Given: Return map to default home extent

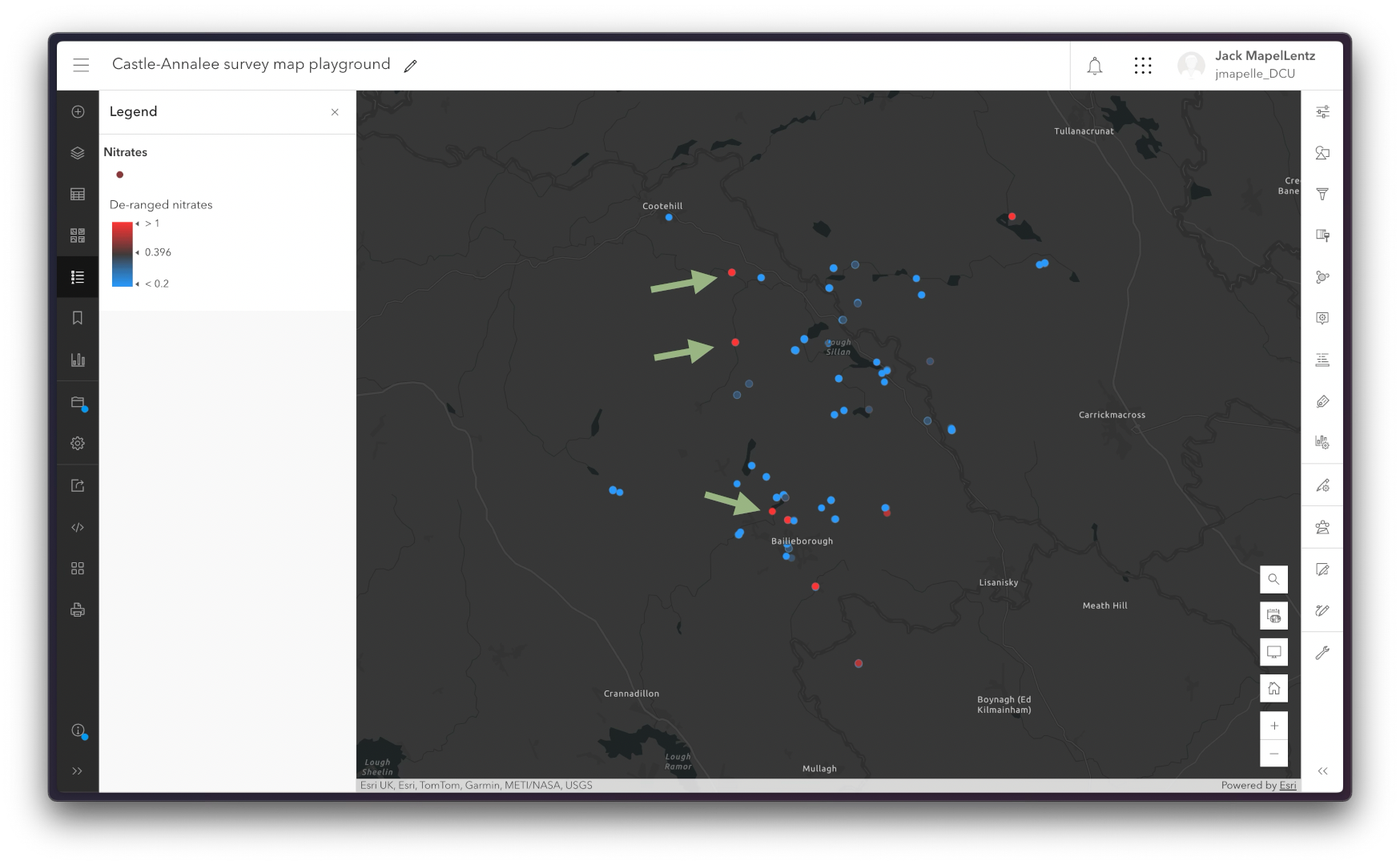Looking at the screenshot, I should [x=1273, y=689].
